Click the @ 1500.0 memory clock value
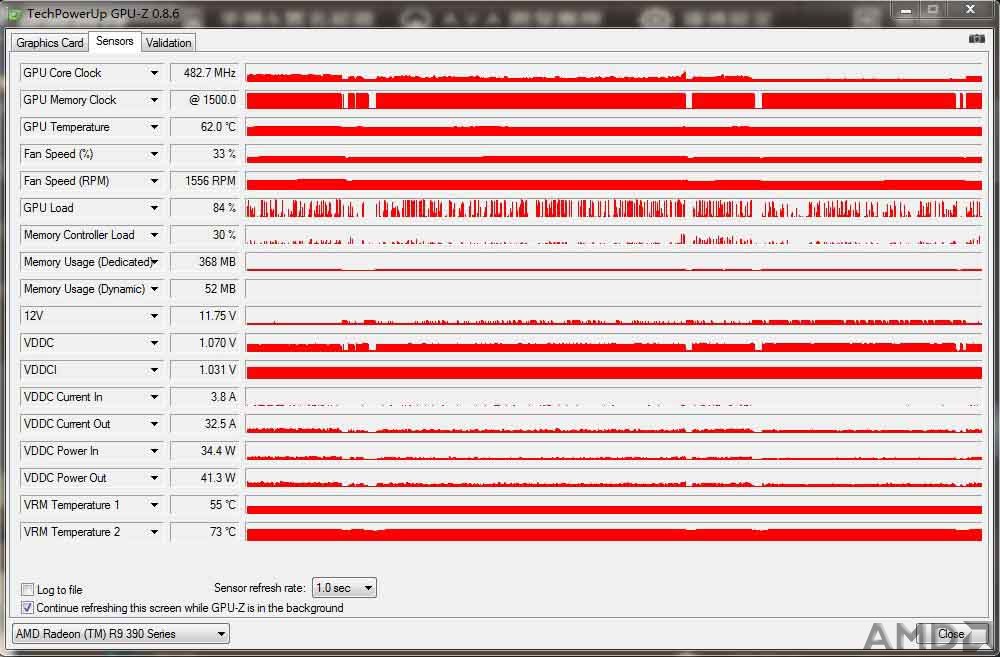The height and width of the screenshot is (657, 1000). [x=205, y=100]
